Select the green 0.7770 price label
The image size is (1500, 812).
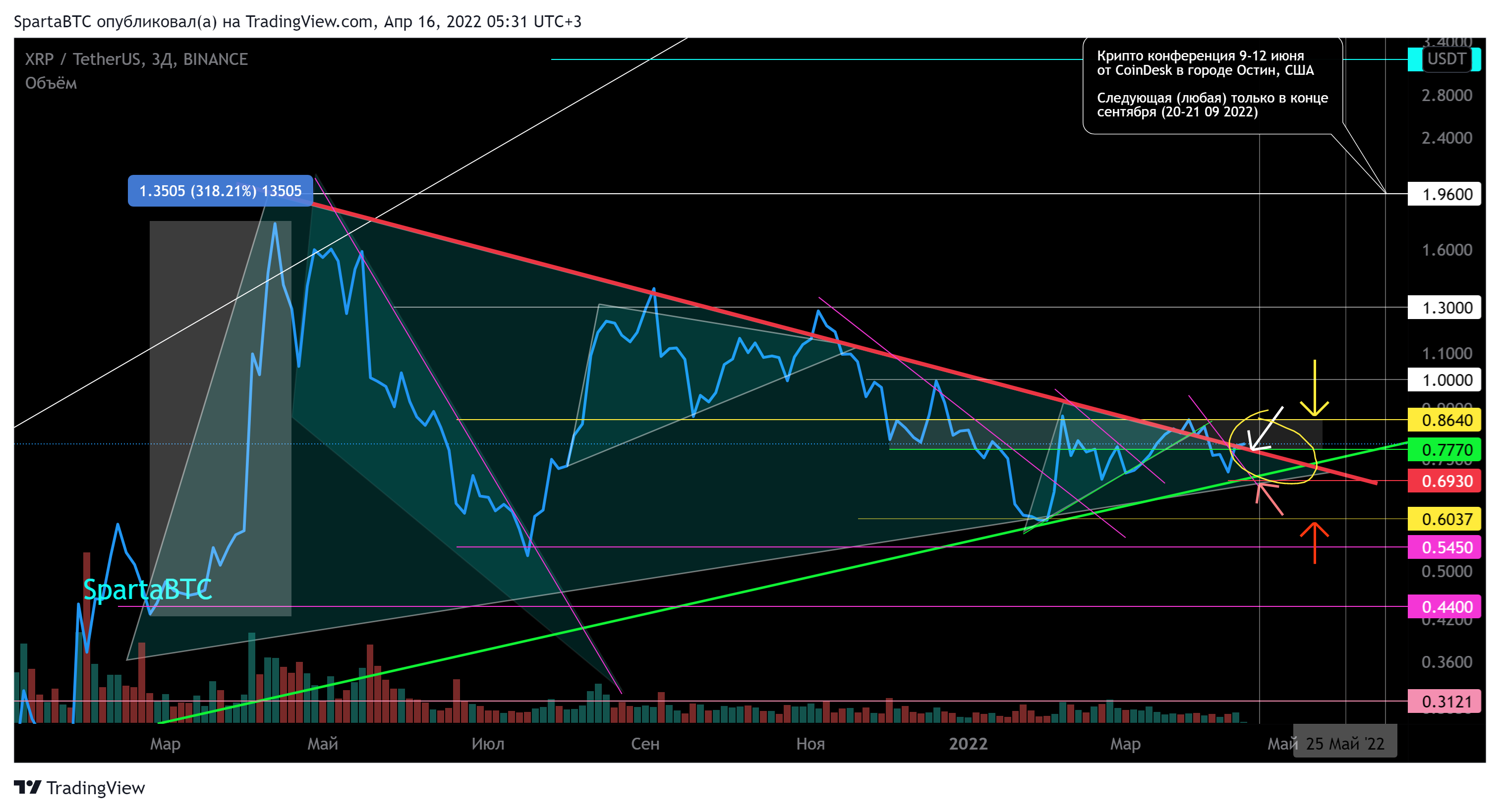1444,449
